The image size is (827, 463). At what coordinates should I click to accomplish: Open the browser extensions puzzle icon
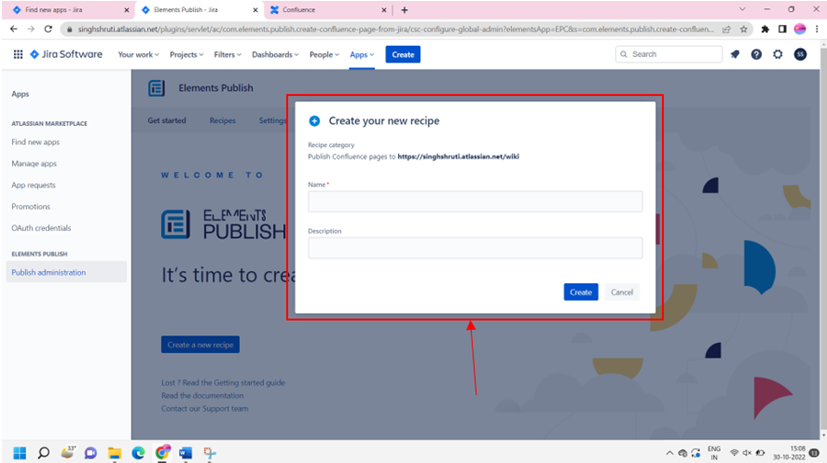pyautogui.click(x=765, y=30)
